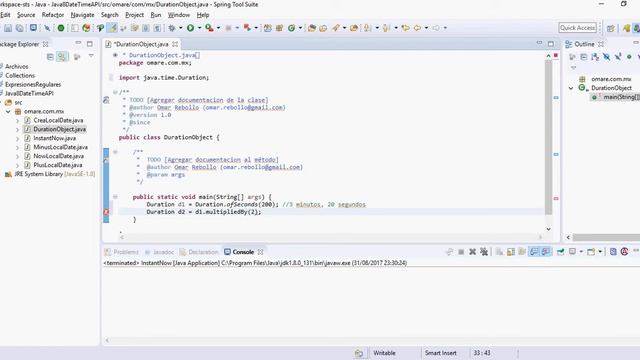Open the Run button dropdown arrow
Screen dimensions: 640x360
pyautogui.click(x=199, y=28)
